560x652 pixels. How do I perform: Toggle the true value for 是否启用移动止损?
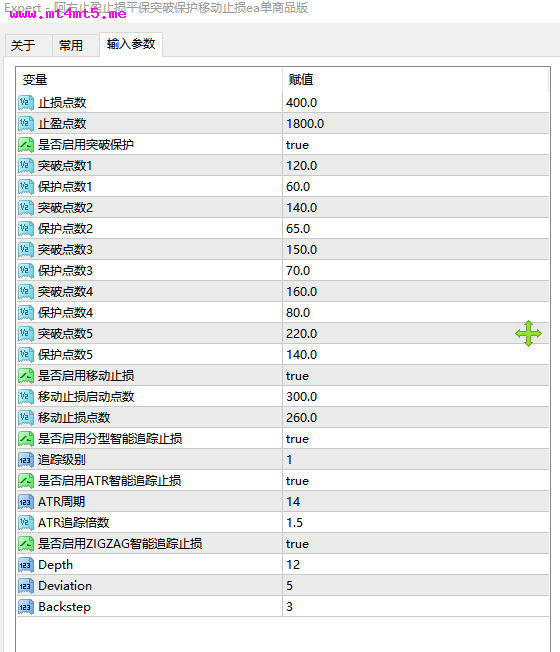pos(415,376)
